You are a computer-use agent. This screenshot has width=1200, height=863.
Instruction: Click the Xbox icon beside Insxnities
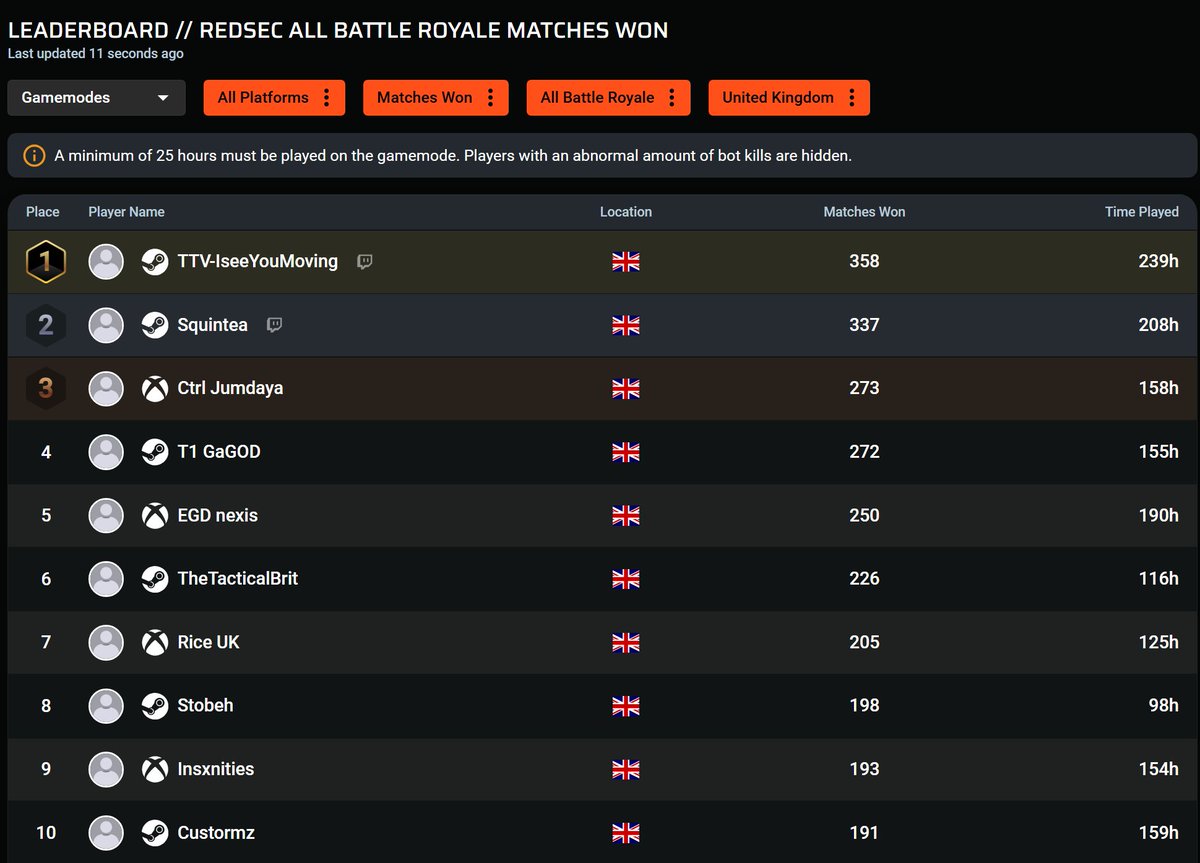tap(155, 769)
